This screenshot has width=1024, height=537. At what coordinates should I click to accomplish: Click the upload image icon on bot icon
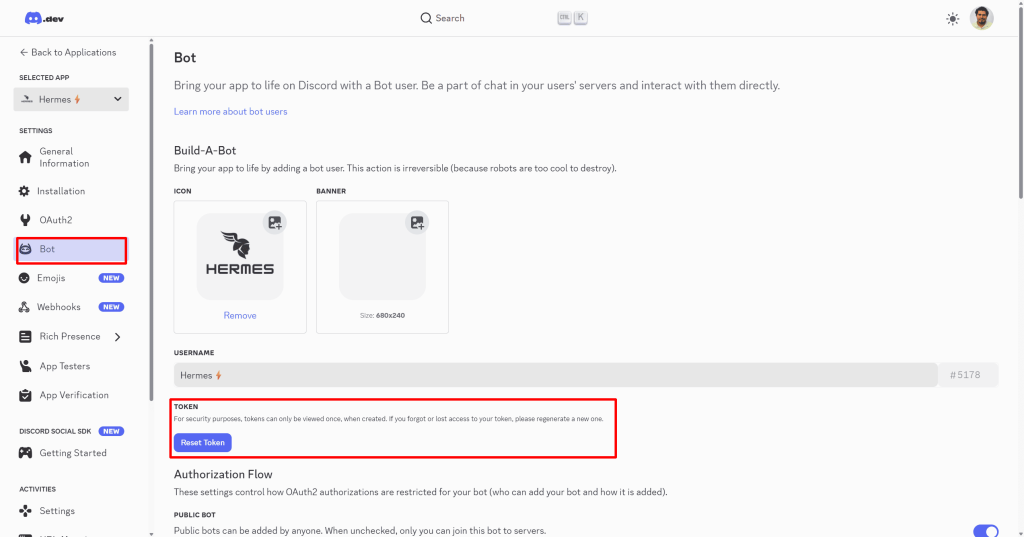point(274,223)
